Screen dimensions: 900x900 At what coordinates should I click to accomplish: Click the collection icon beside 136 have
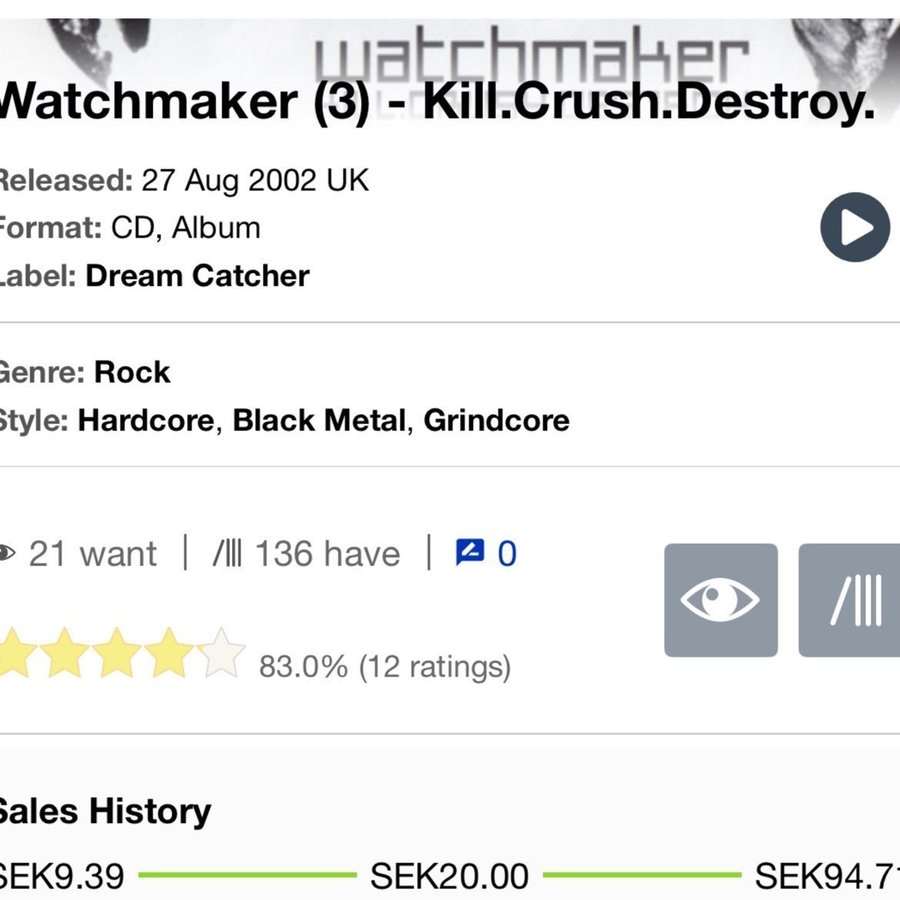[x=228, y=554]
